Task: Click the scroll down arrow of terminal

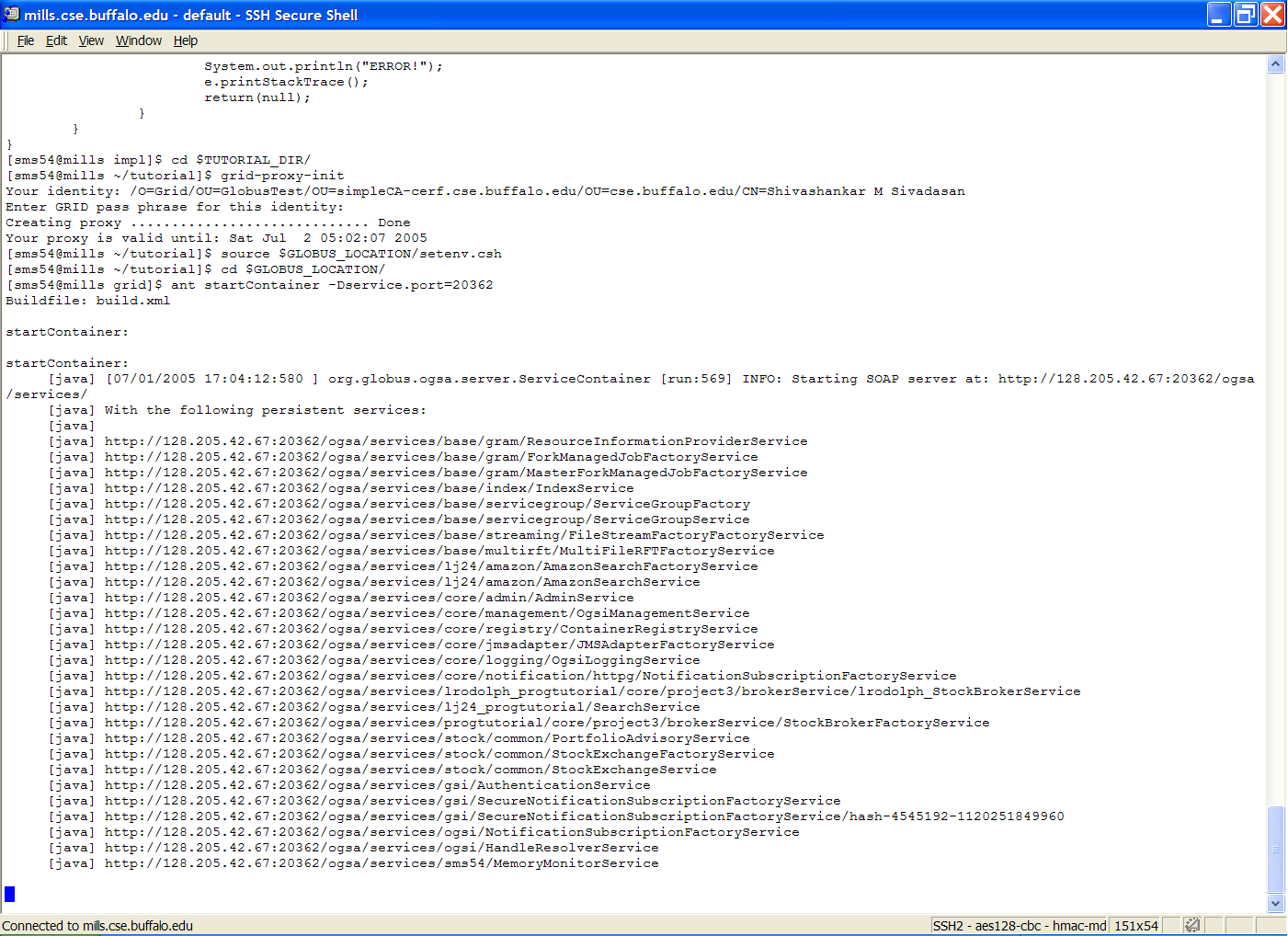Action: (1275, 903)
